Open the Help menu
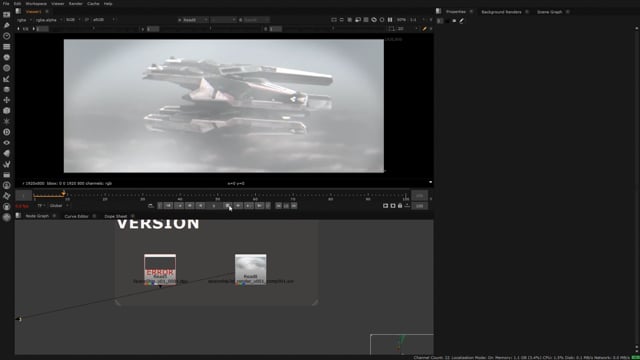This screenshot has width=640, height=360. pyautogui.click(x=108, y=4)
